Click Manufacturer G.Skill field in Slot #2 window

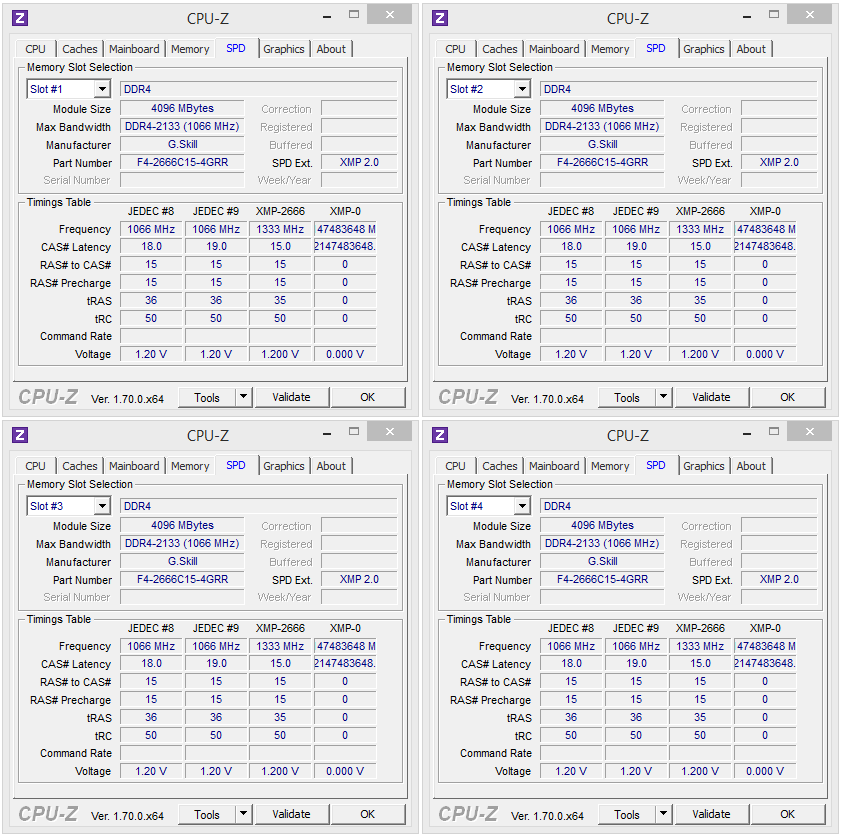[602, 144]
